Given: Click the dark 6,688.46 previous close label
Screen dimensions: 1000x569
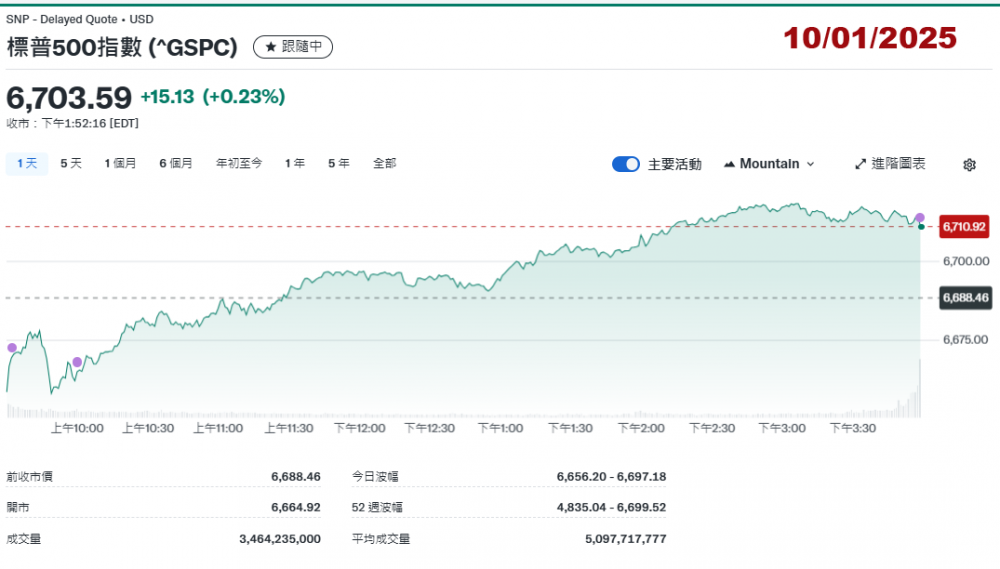Looking at the screenshot, I should pyautogui.click(x=964, y=298).
